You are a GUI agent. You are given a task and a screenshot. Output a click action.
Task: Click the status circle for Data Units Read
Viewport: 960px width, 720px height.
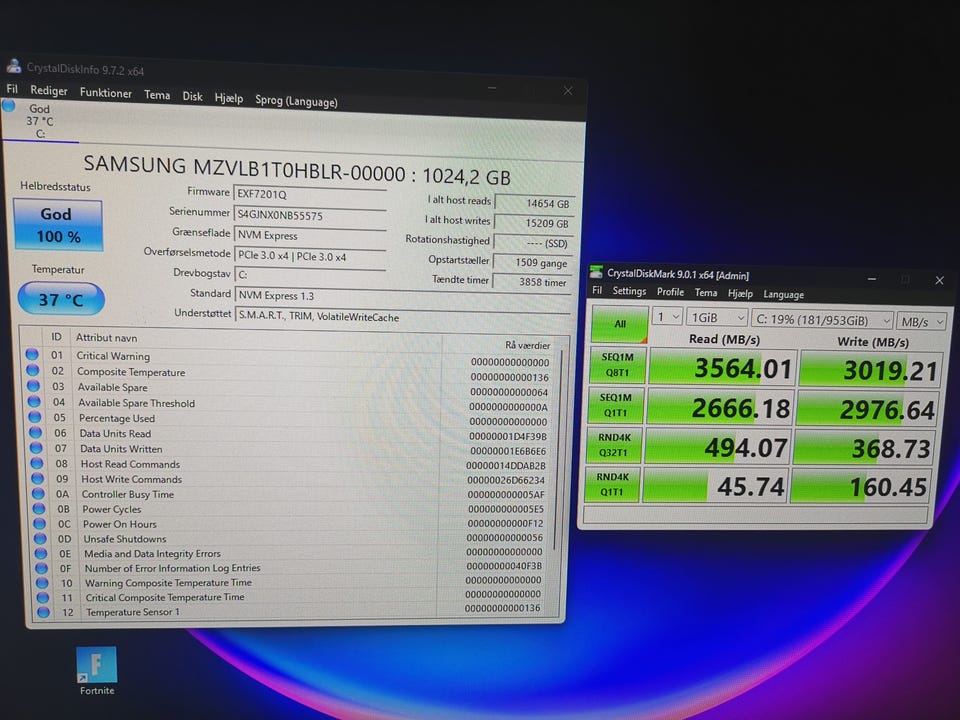point(36,432)
